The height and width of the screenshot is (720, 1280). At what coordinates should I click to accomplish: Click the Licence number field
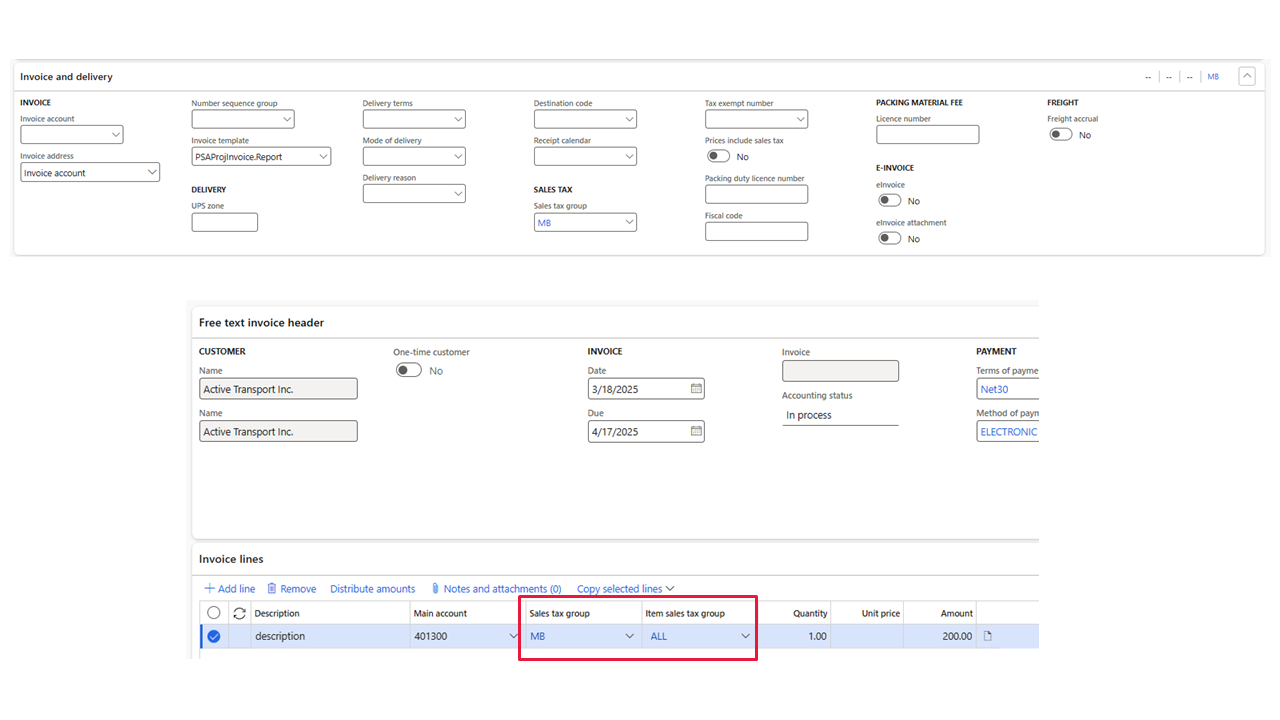point(927,134)
